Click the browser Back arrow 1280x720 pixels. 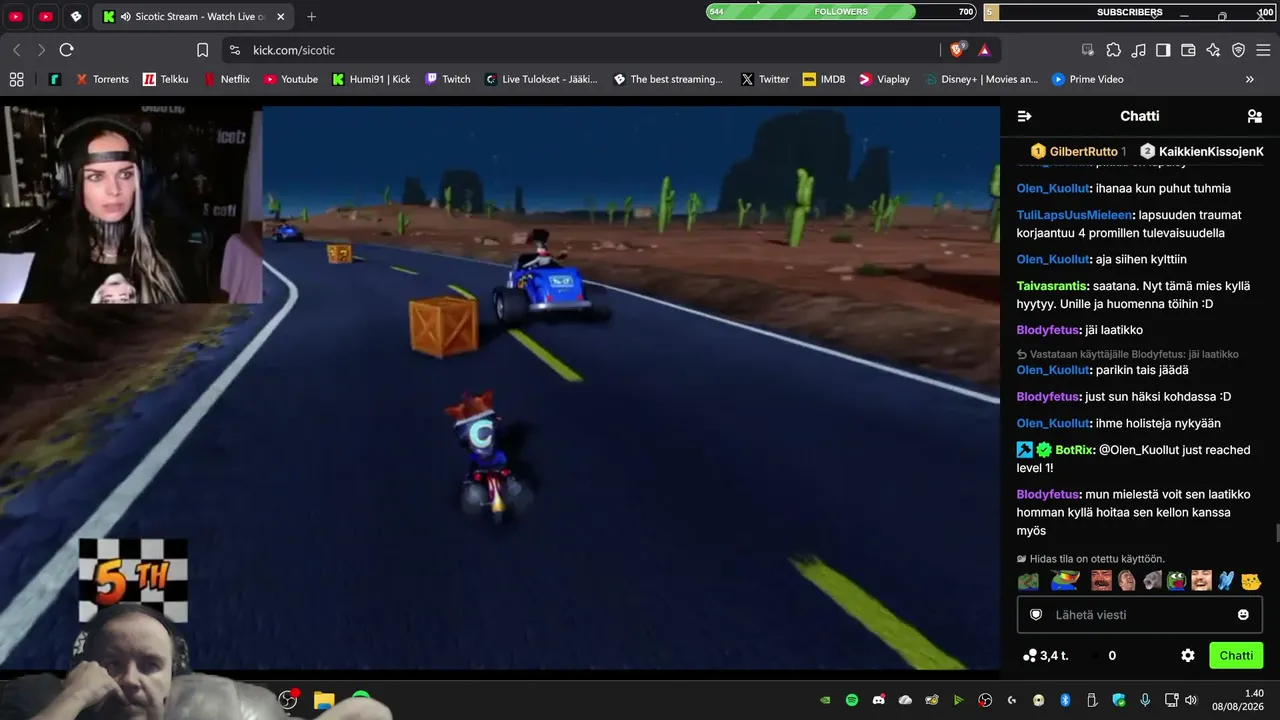click(x=17, y=50)
